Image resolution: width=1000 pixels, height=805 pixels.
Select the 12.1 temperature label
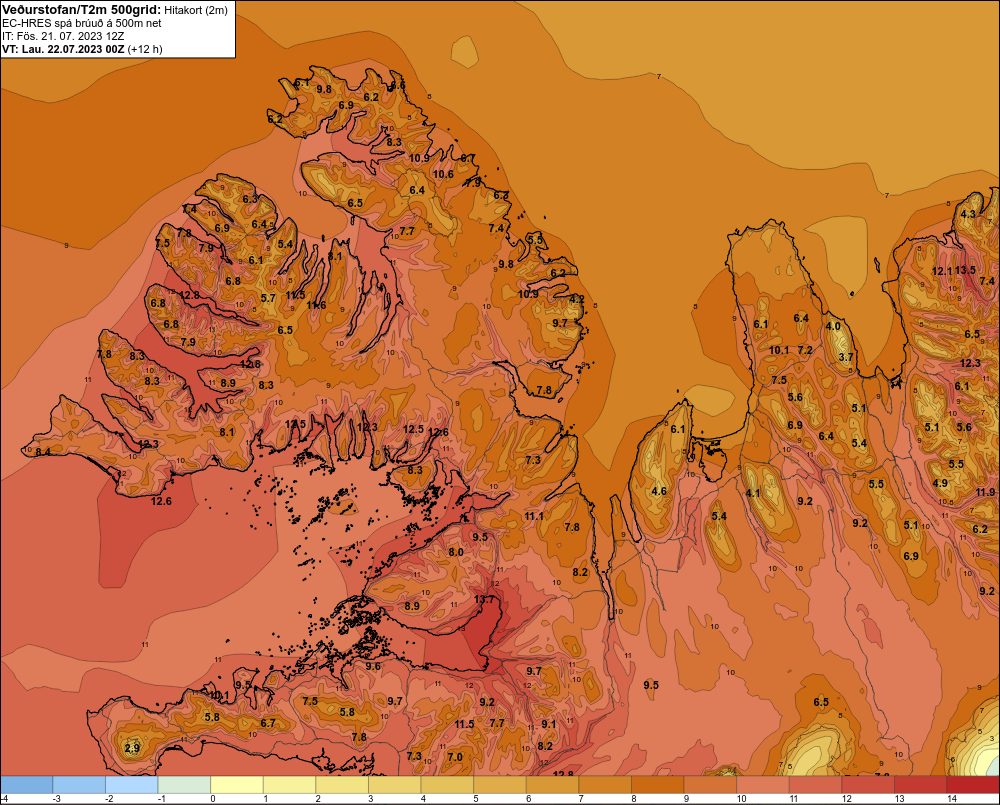click(x=942, y=271)
